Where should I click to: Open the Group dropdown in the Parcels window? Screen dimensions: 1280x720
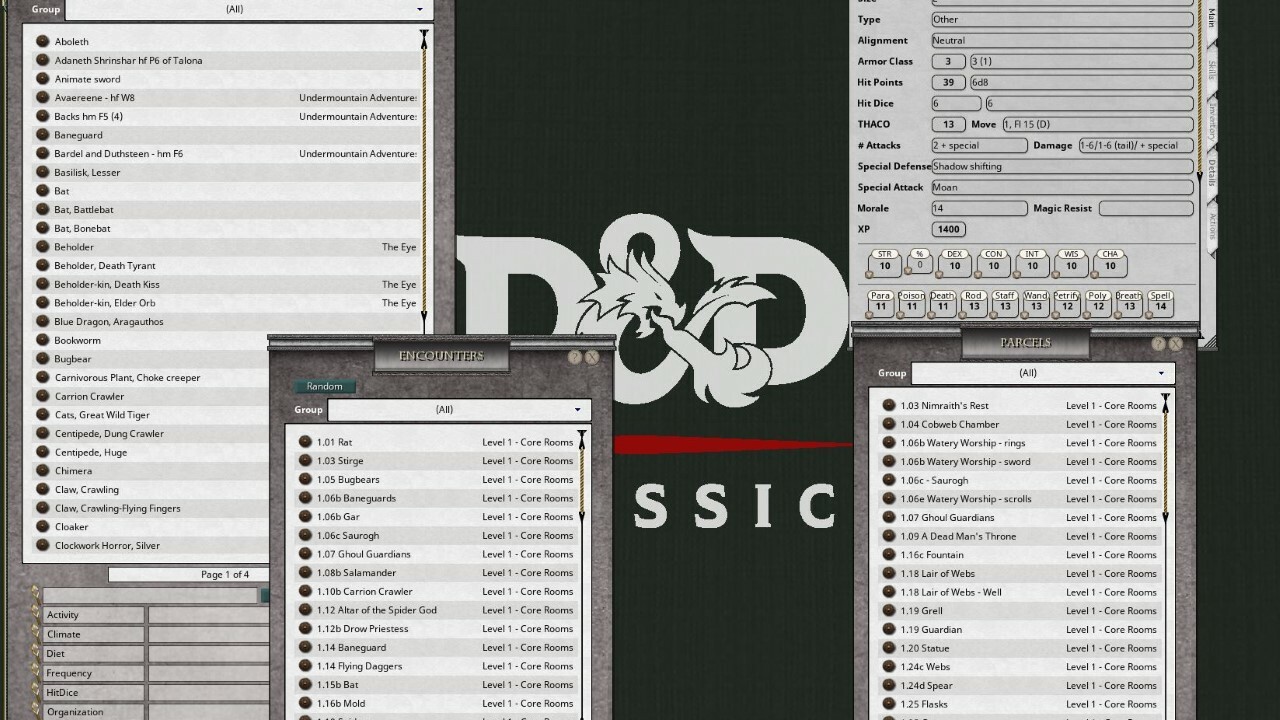(x=1040, y=372)
